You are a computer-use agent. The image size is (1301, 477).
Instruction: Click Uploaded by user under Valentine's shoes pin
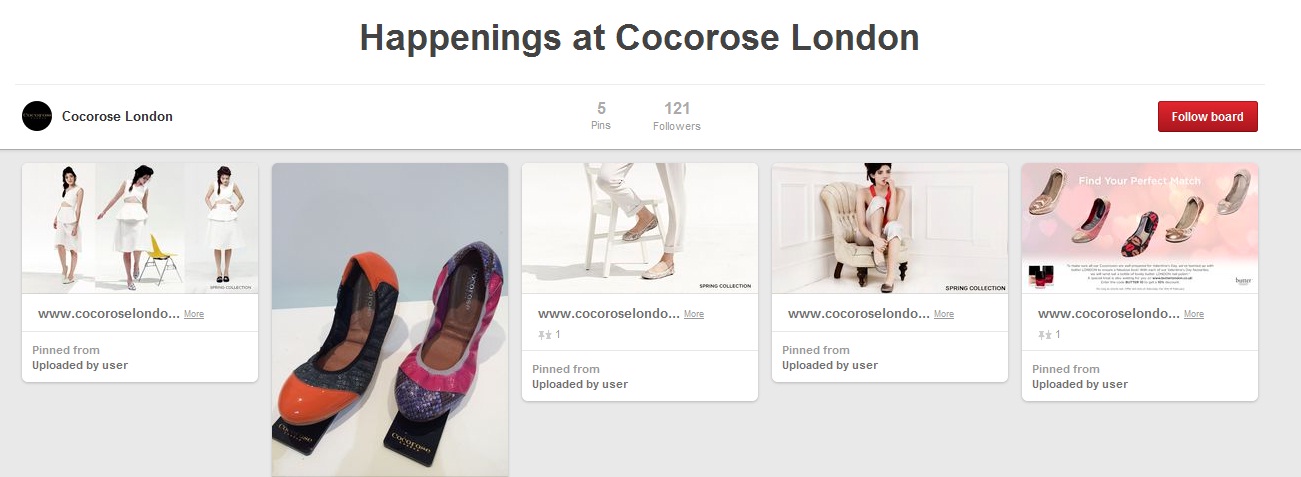click(1080, 384)
